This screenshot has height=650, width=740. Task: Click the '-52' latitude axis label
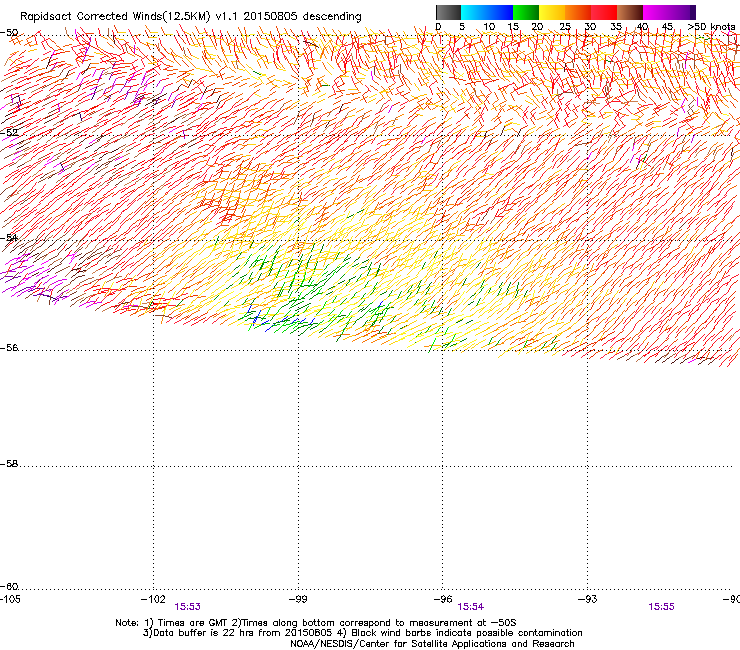click(x=9, y=133)
